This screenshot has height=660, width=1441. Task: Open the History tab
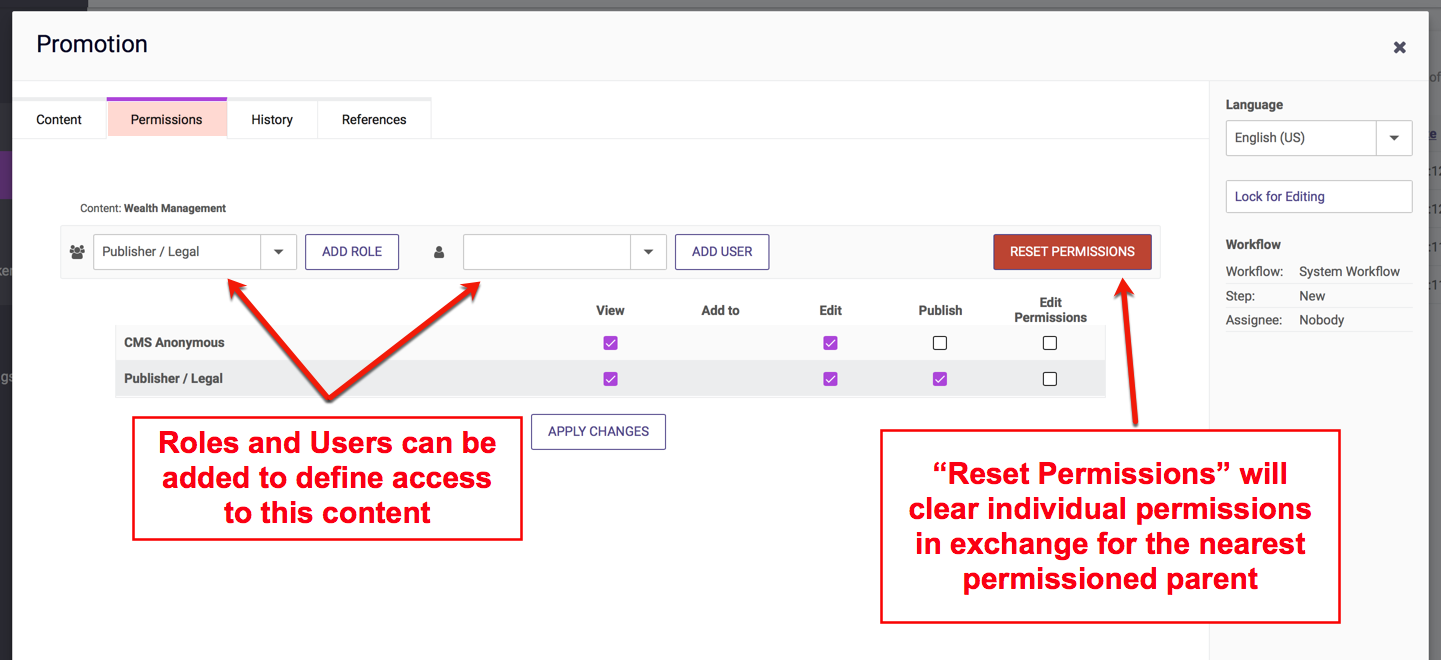click(272, 119)
